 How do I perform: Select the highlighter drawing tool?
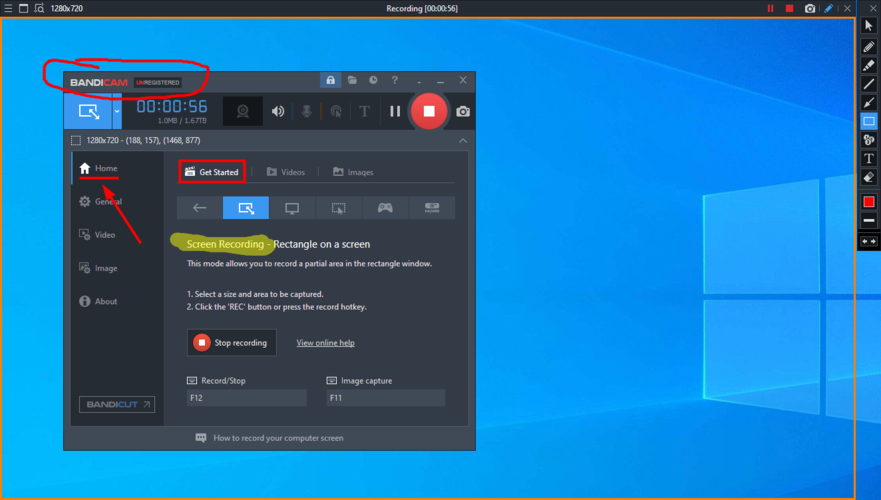click(x=869, y=65)
